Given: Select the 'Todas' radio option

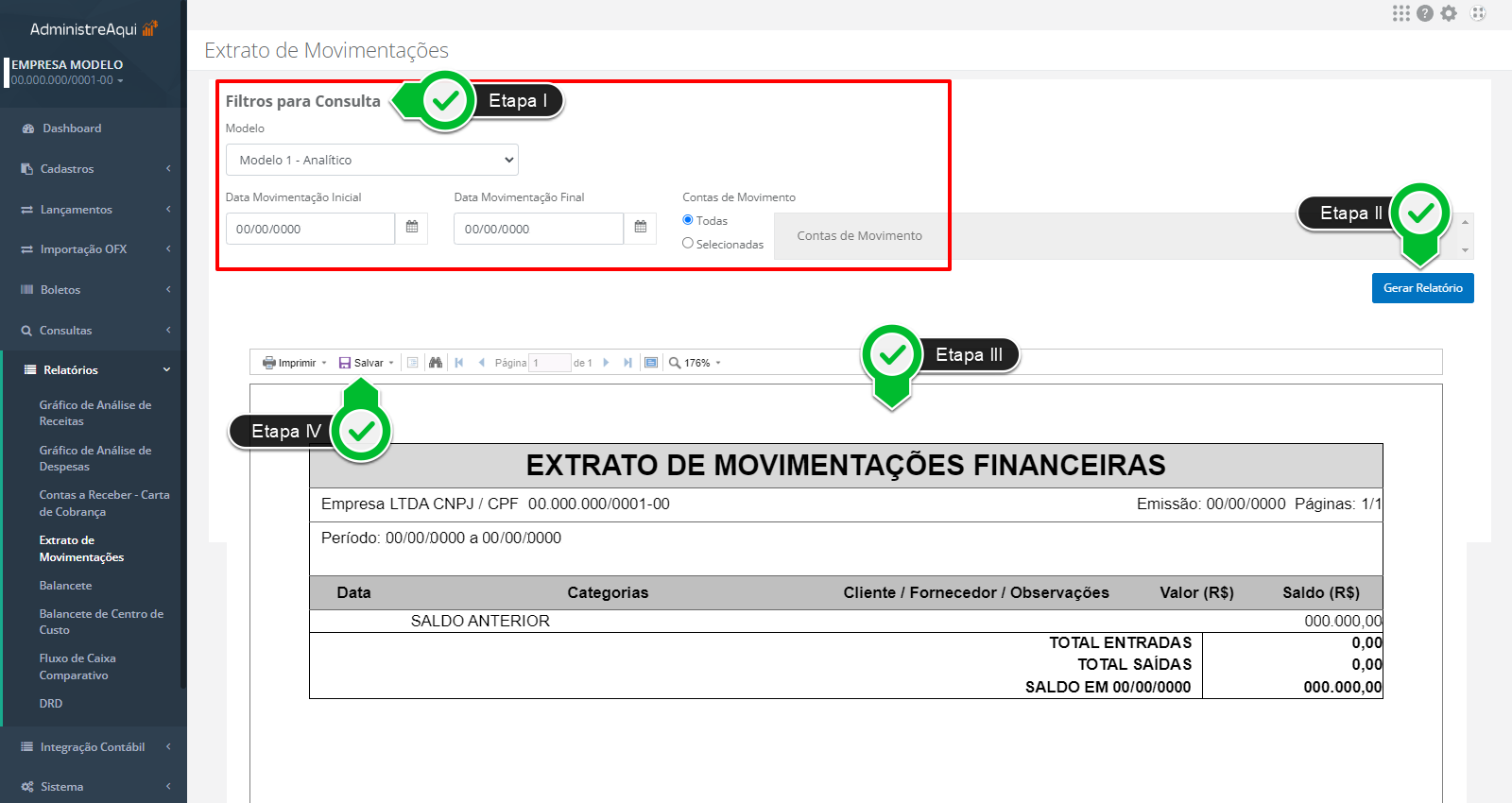Looking at the screenshot, I should tap(688, 220).
